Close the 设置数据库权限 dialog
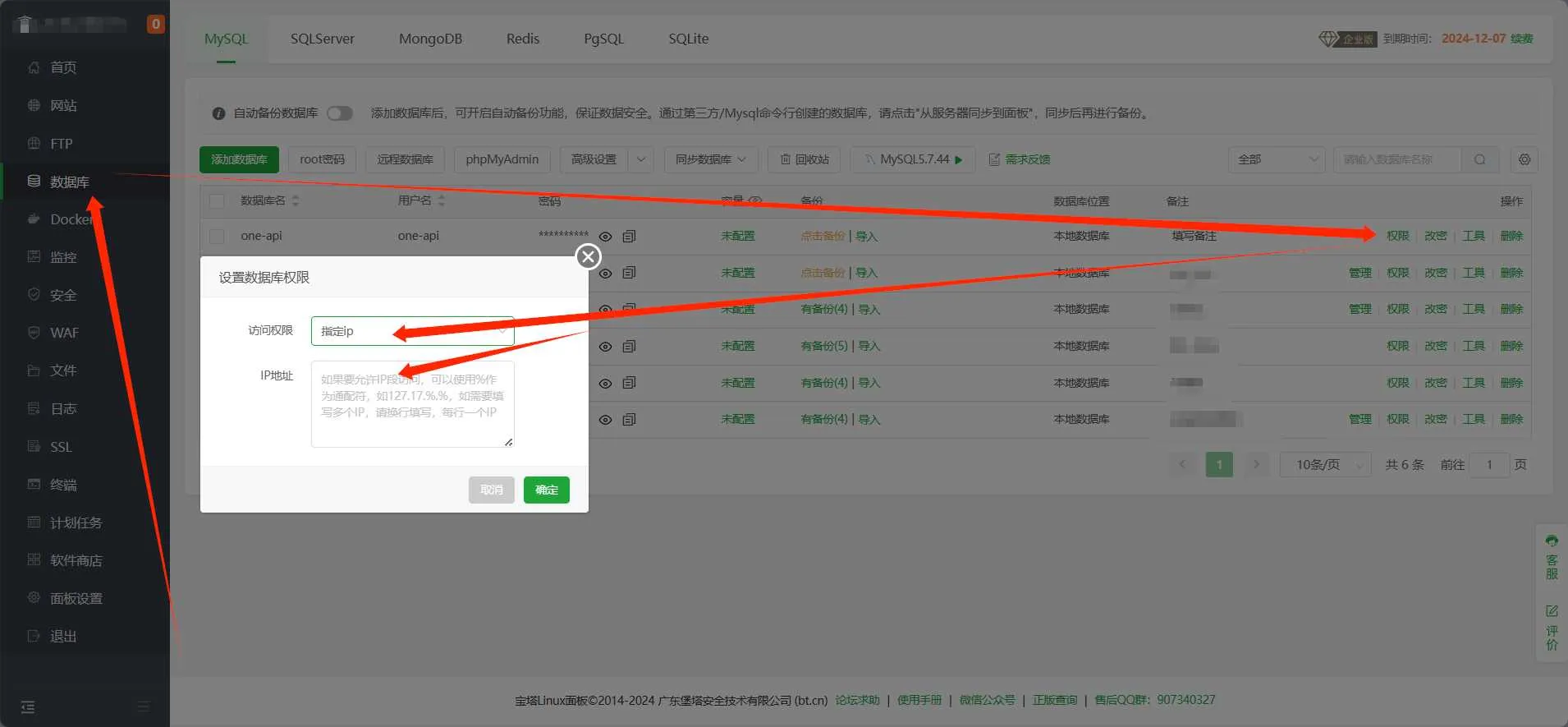Viewport: 1568px width, 727px height. (x=588, y=256)
